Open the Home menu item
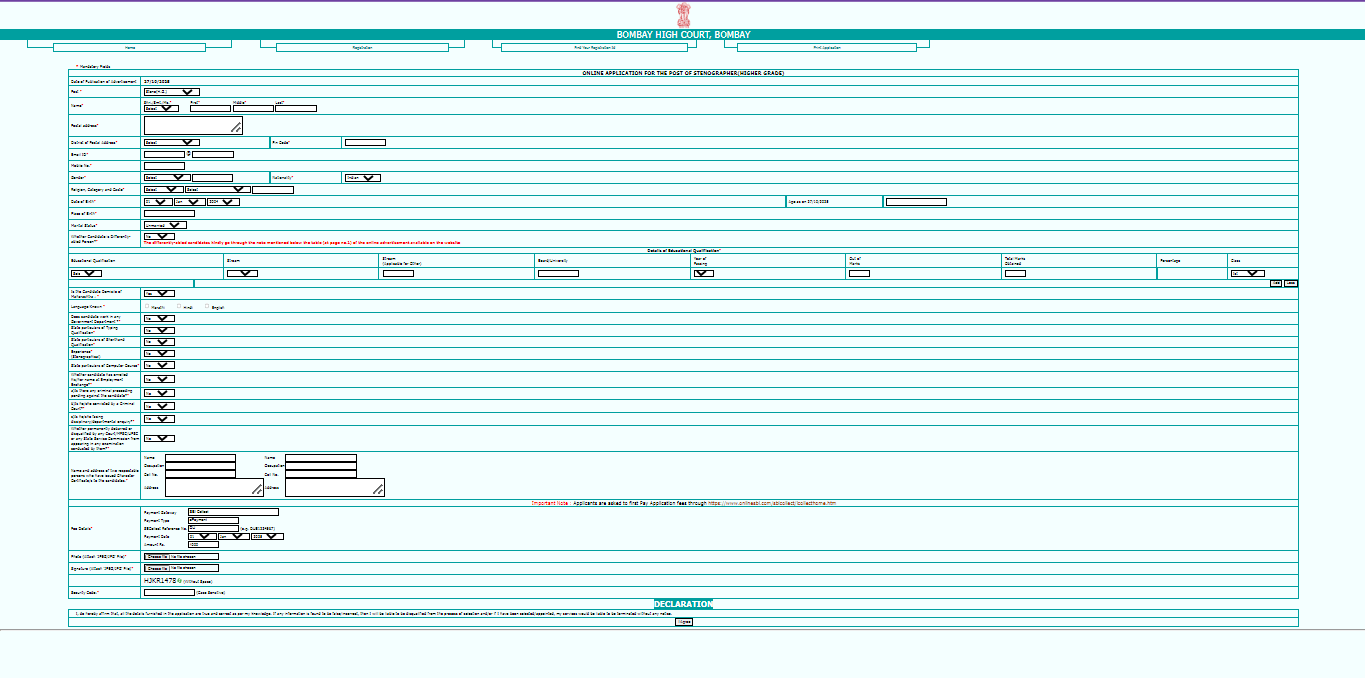Viewport: 1365px width, 678px height. pyautogui.click(x=130, y=47)
